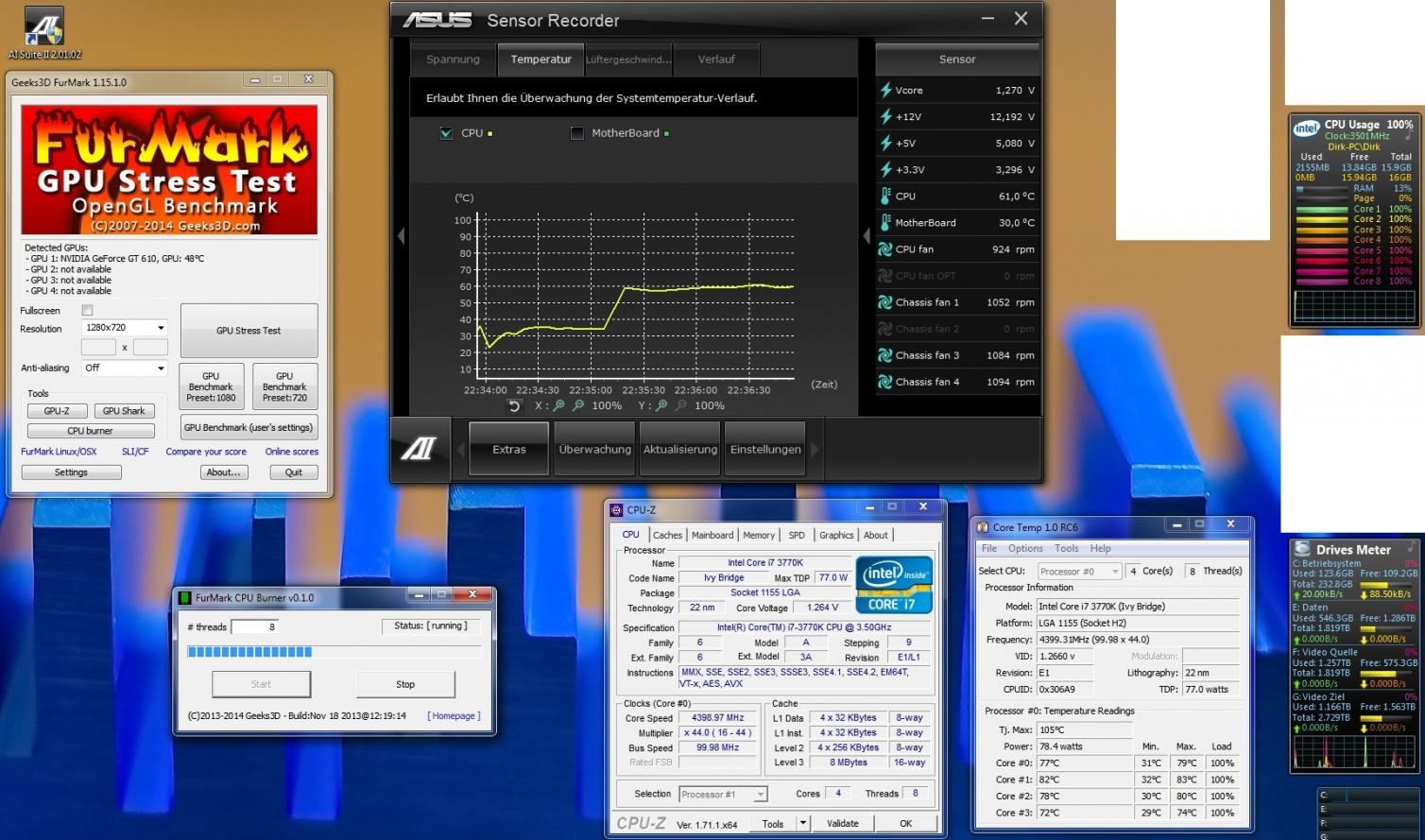Click the CPU-Z title bar icon
This screenshot has height=840, width=1425.
click(x=617, y=510)
